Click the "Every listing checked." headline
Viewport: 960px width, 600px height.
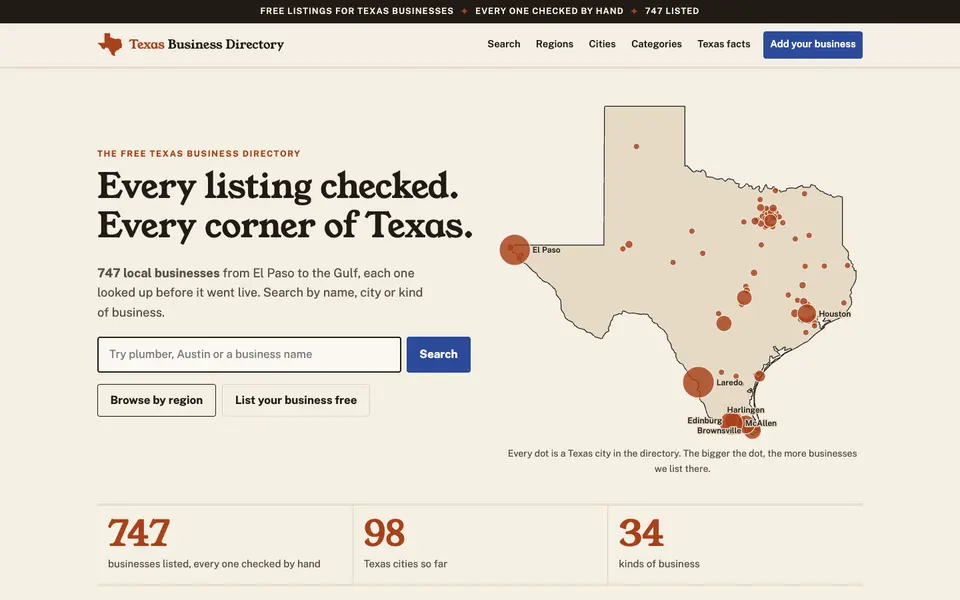[278, 186]
